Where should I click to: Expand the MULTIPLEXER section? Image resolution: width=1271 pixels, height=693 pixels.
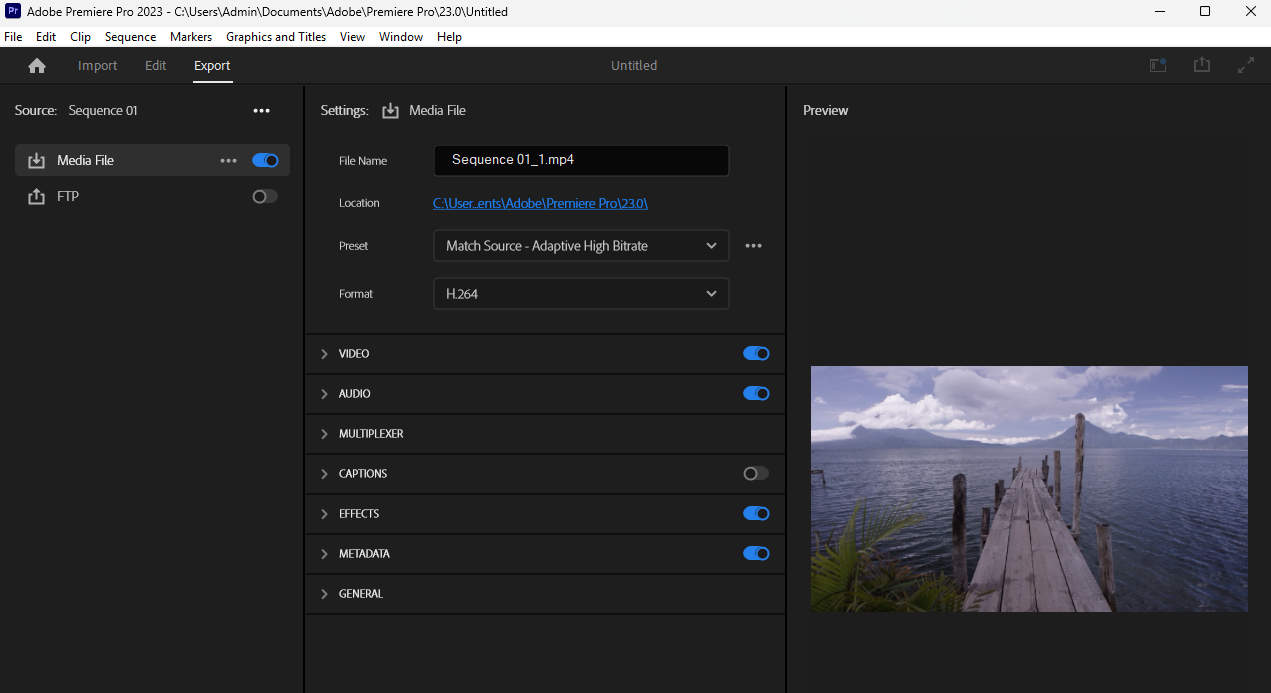[x=324, y=434]
